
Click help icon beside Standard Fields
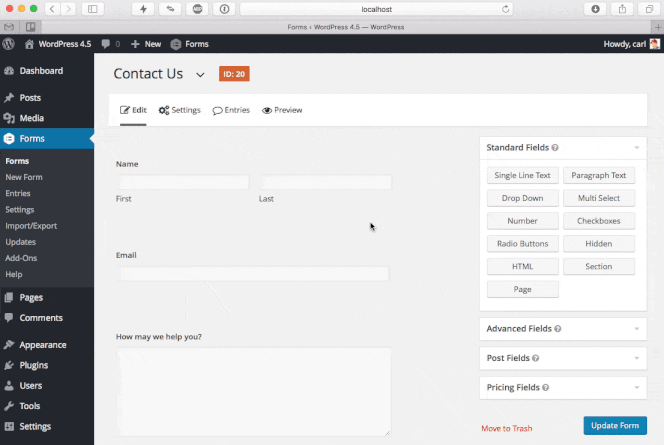click(x=555, y=148)
